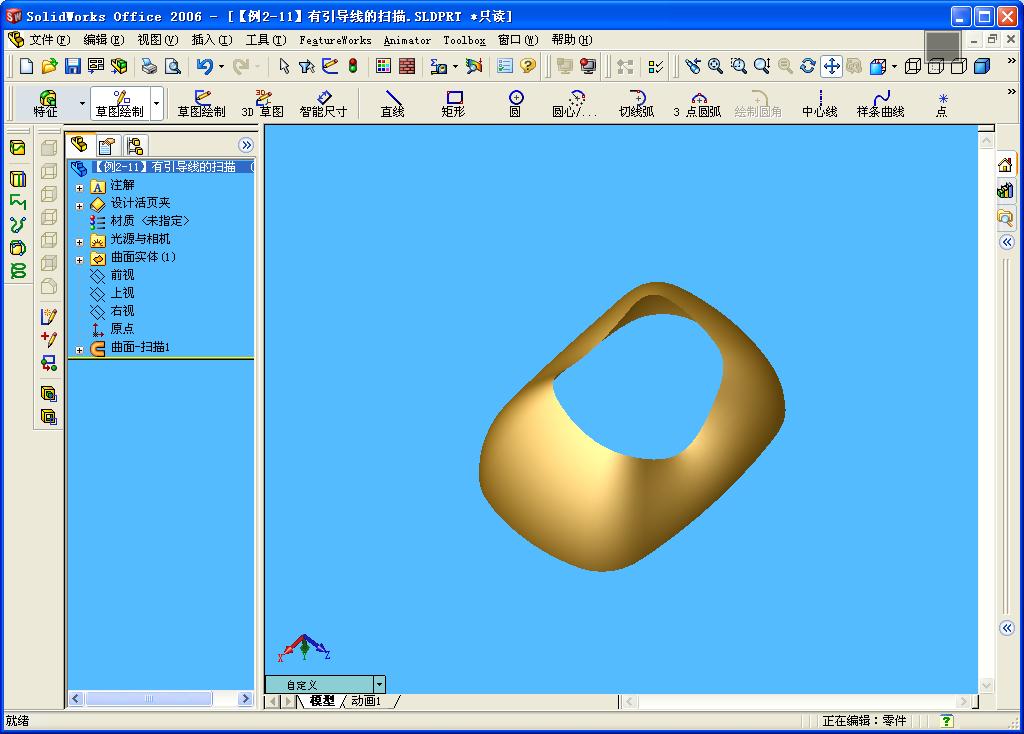Open the Edit Color palette icon
The width and height of the screenshot is (1024, 734).
(383, 66)
